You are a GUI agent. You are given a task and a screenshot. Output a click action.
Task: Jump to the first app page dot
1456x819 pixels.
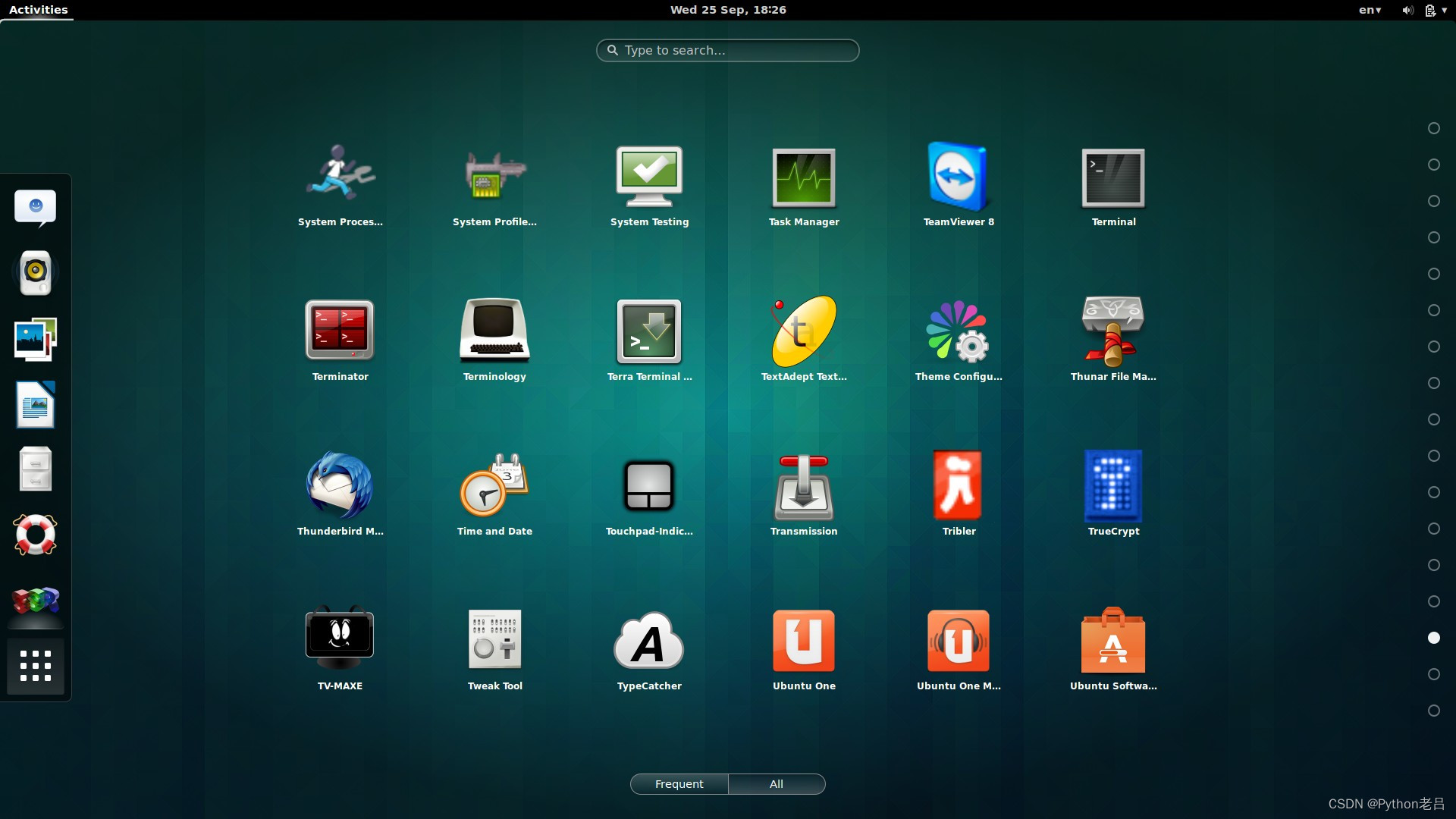point(1433,128)
